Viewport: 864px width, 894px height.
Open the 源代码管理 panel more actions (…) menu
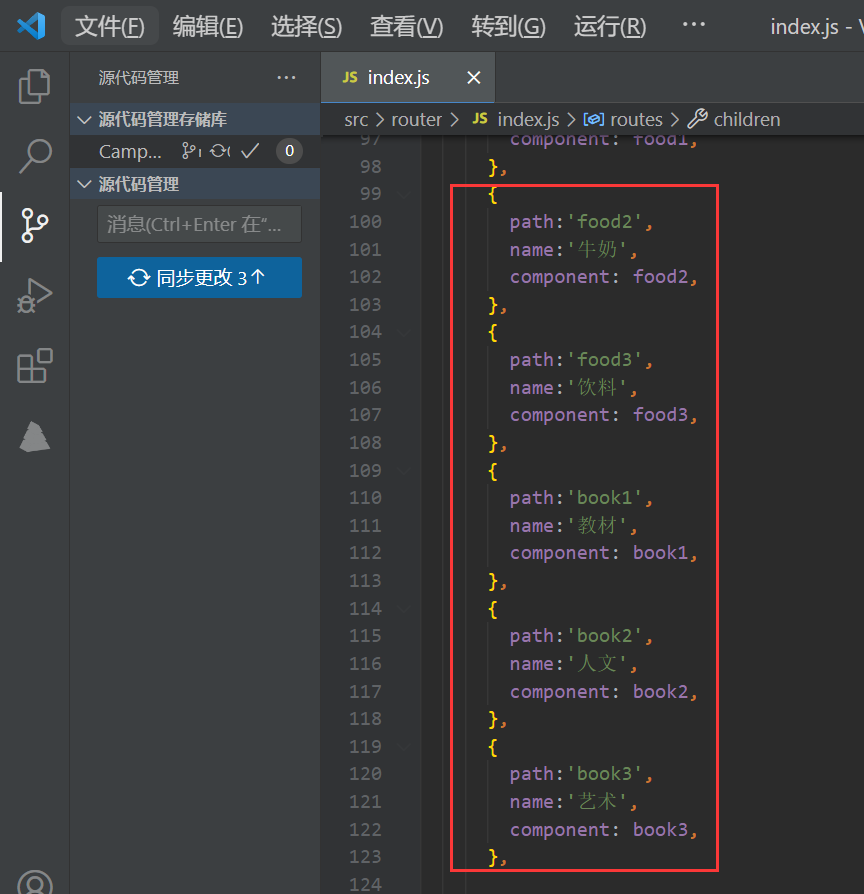[x=286, y=78]
